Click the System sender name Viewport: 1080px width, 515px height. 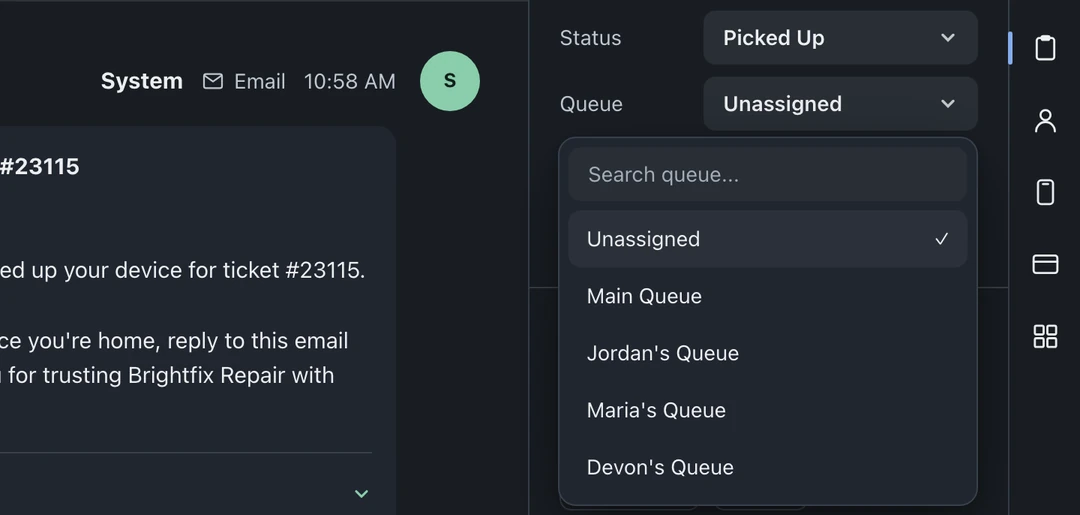click(x=142, y=81)
